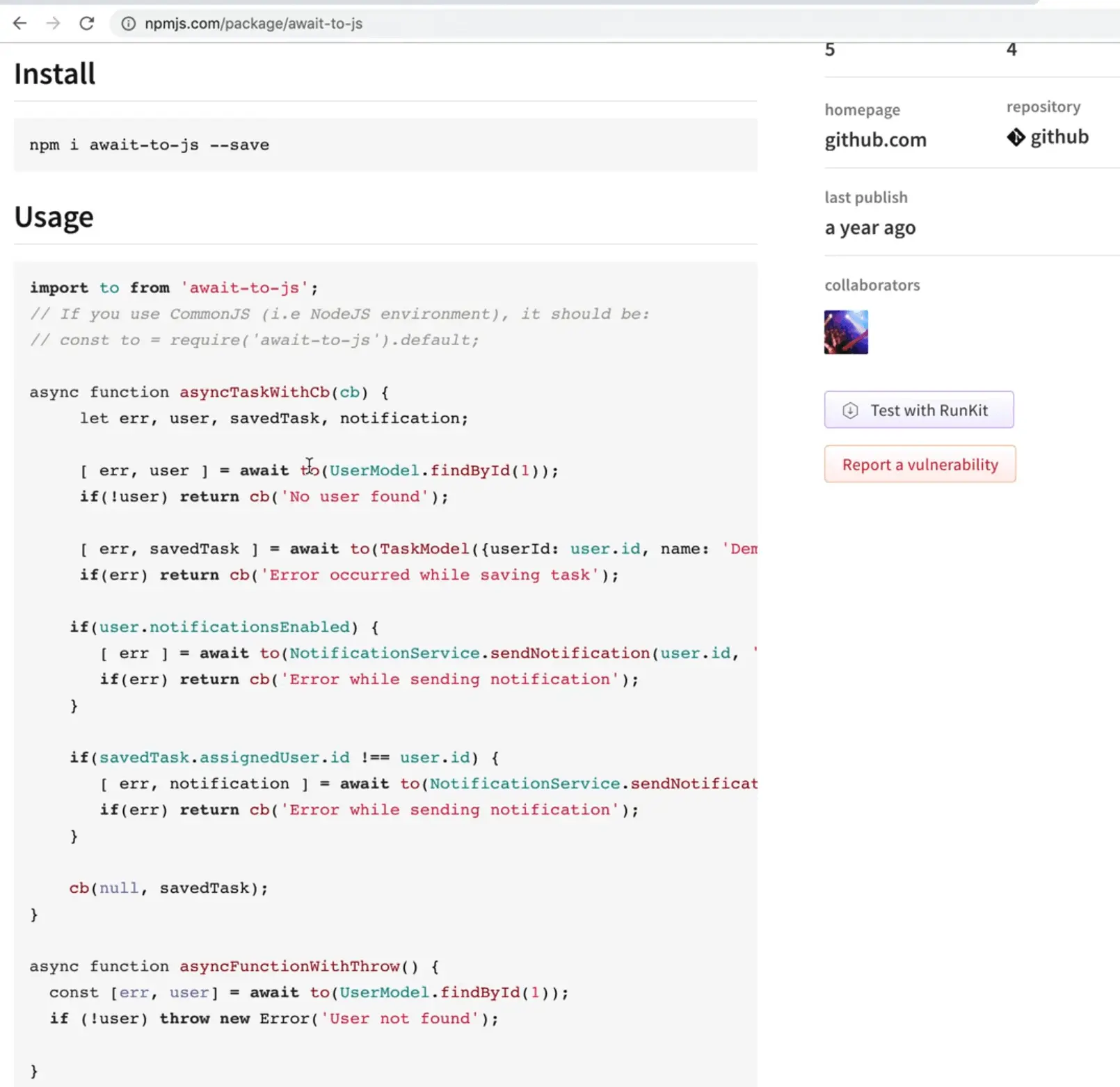Open the github repository link
Screen dimensions: 1120x1087
pyautogui.click(x=1059, y=136)
